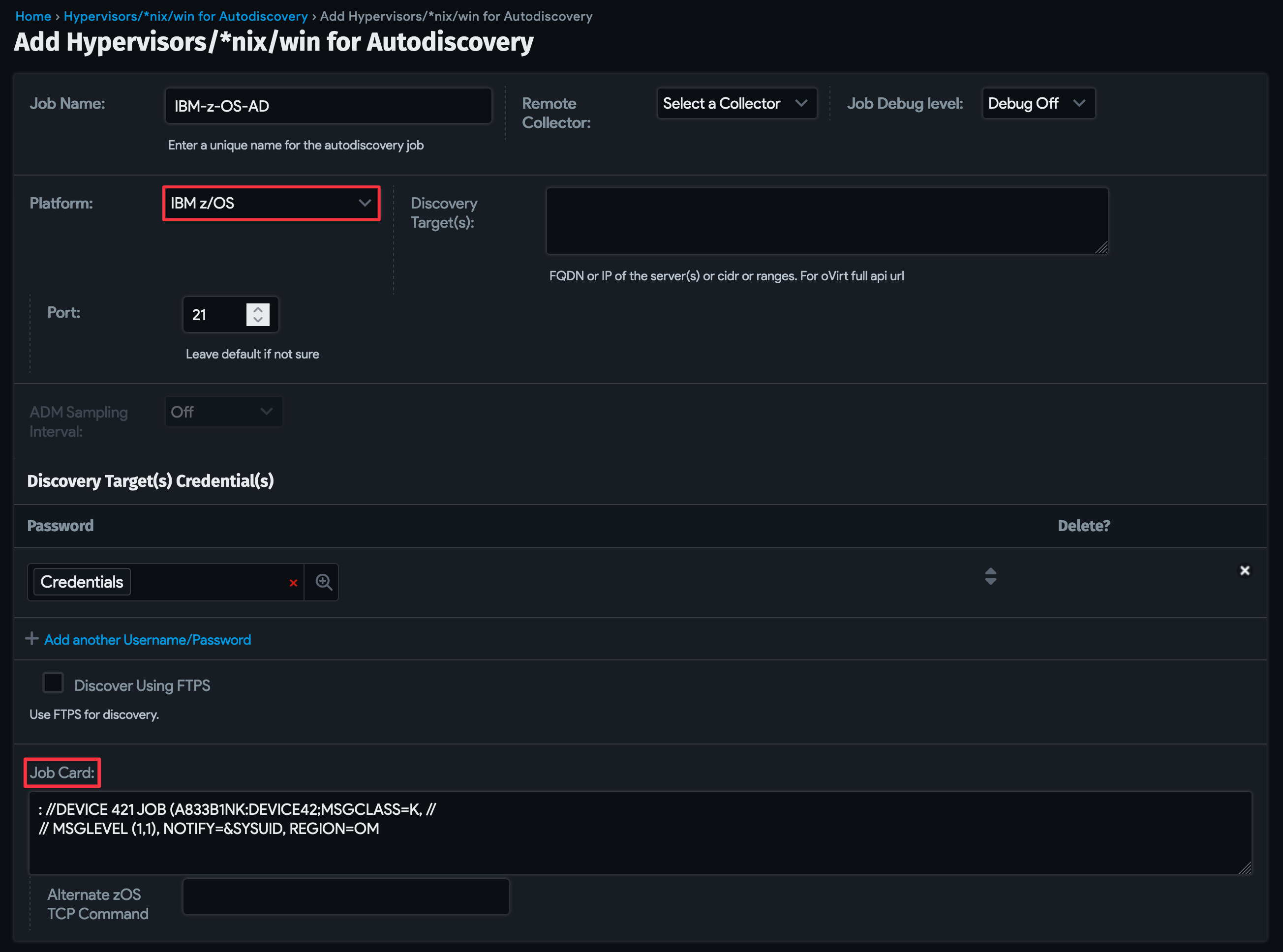The width and height of the screenshot is (1283, 952).
Task: Click the magnifier lookup icon beside Credentials
Action: (x=323, y=582)
